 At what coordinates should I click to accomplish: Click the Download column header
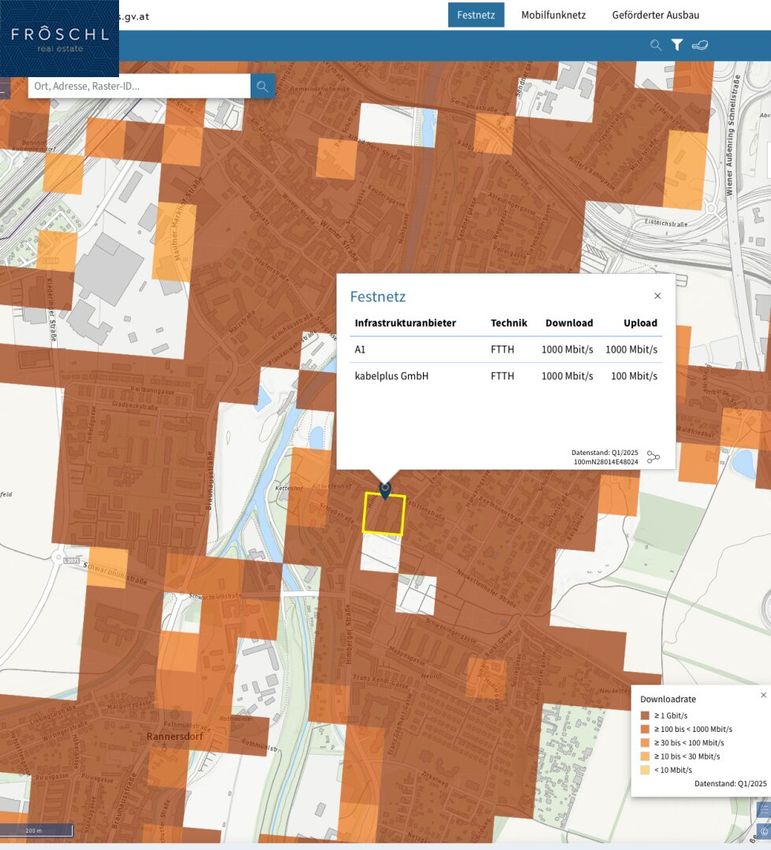(x=569, y=323)
